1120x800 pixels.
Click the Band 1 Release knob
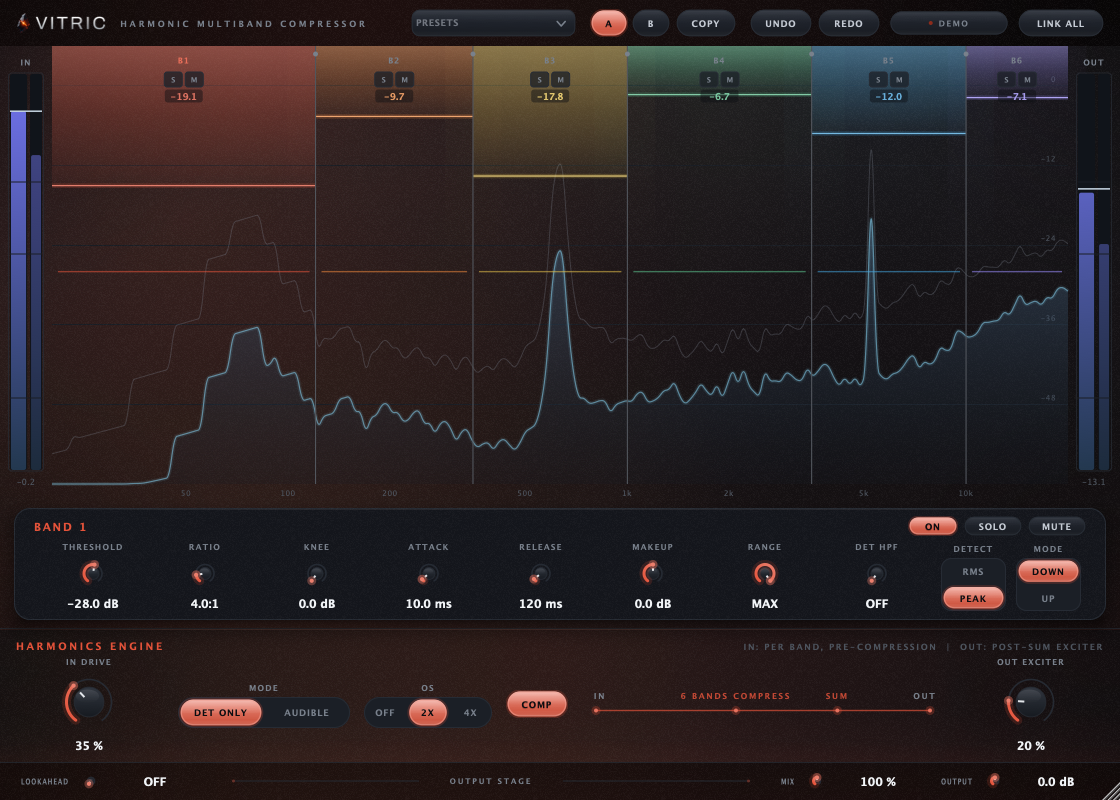541,574
